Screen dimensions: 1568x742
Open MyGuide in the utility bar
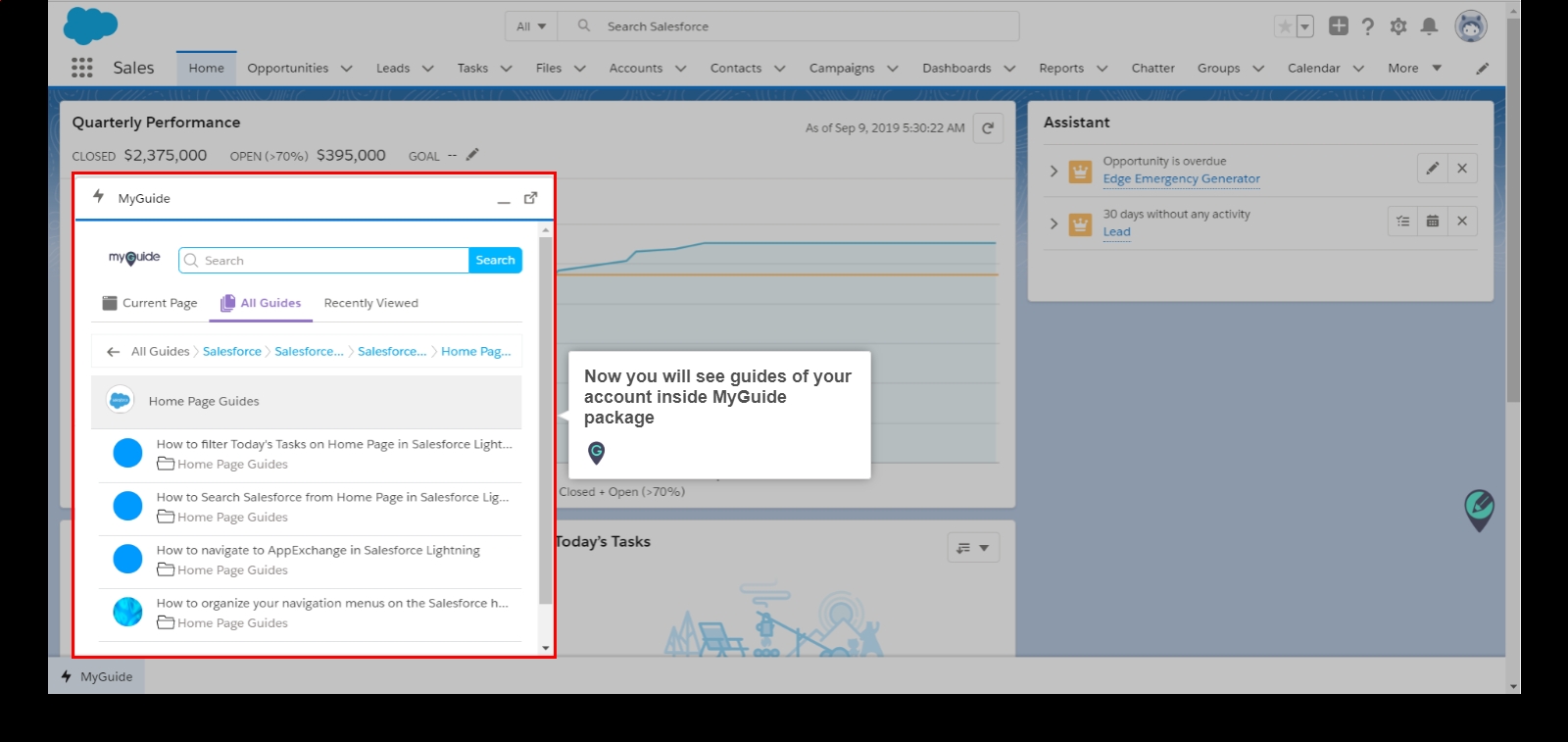click(97, 676)
